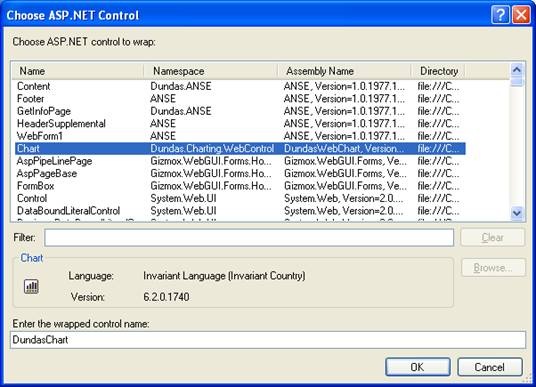Click the DundasWebChart assembly name cell
This screenshot has height=387, width=536.
(344, 148)
